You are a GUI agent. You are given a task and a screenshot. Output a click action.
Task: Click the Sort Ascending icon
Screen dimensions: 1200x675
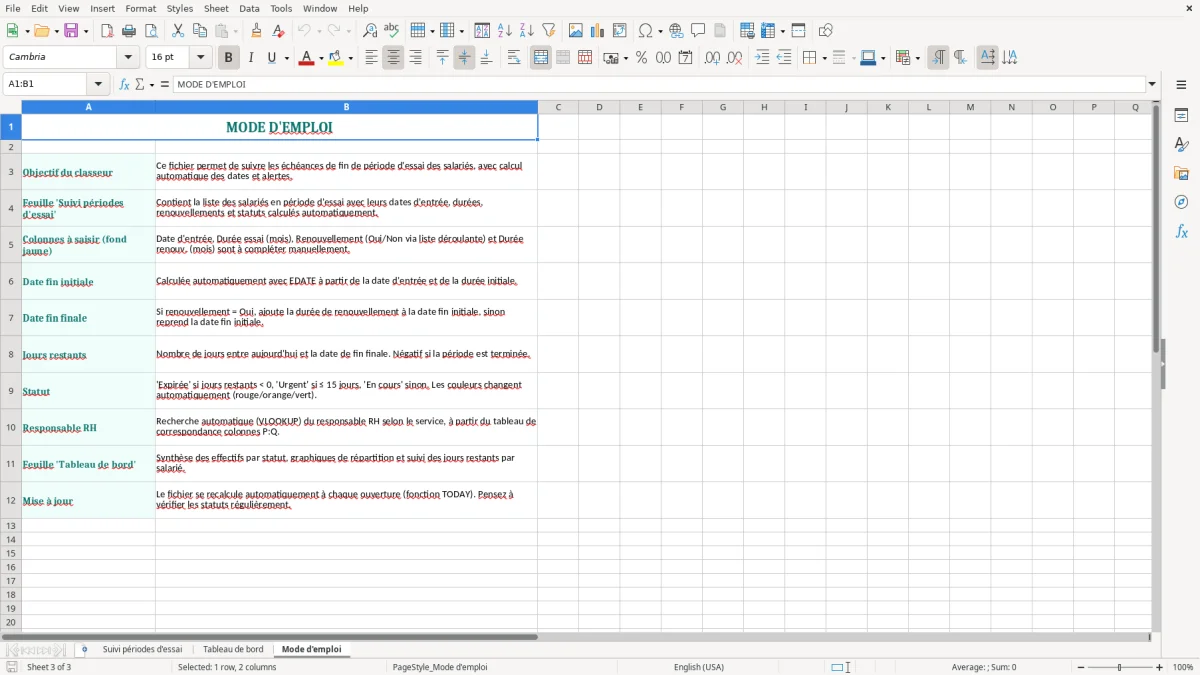pos(505,31)
